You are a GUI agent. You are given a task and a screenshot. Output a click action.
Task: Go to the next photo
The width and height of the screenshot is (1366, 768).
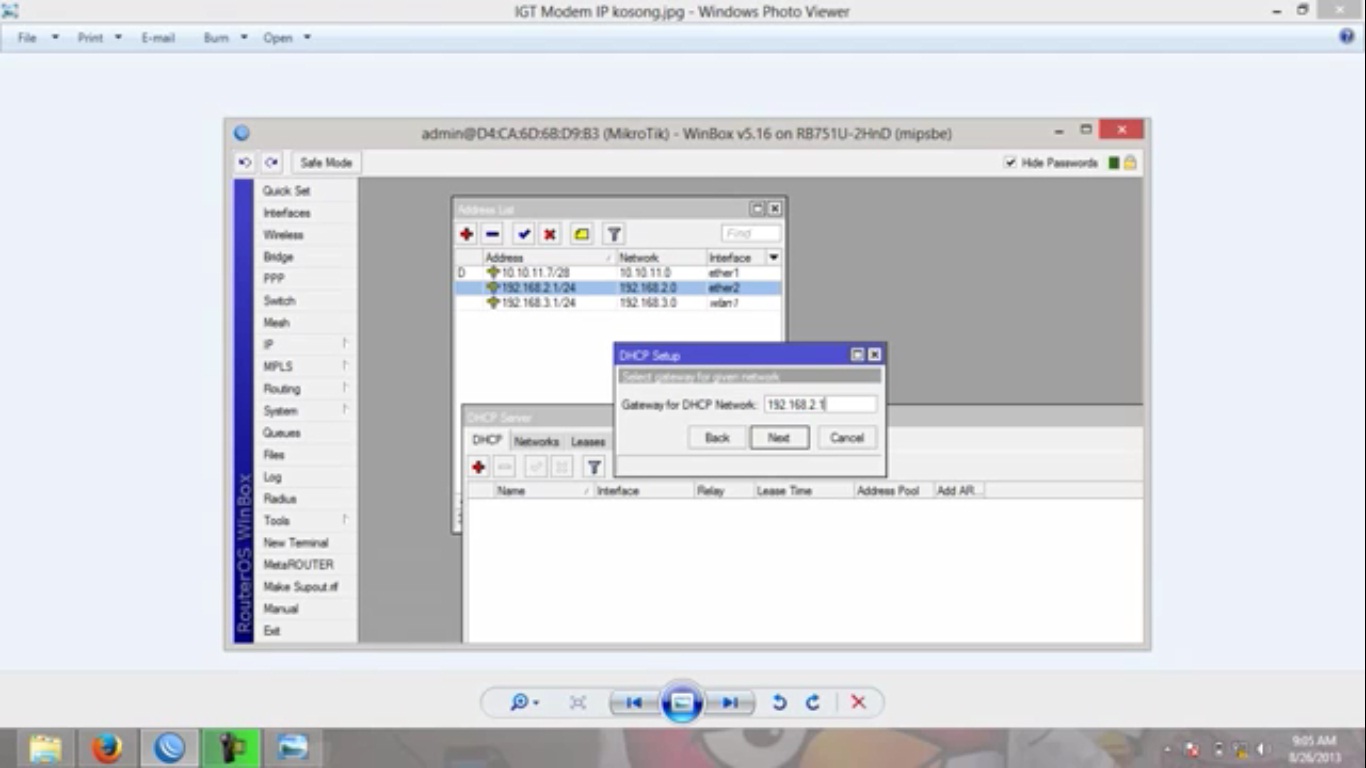coord(730,703)
